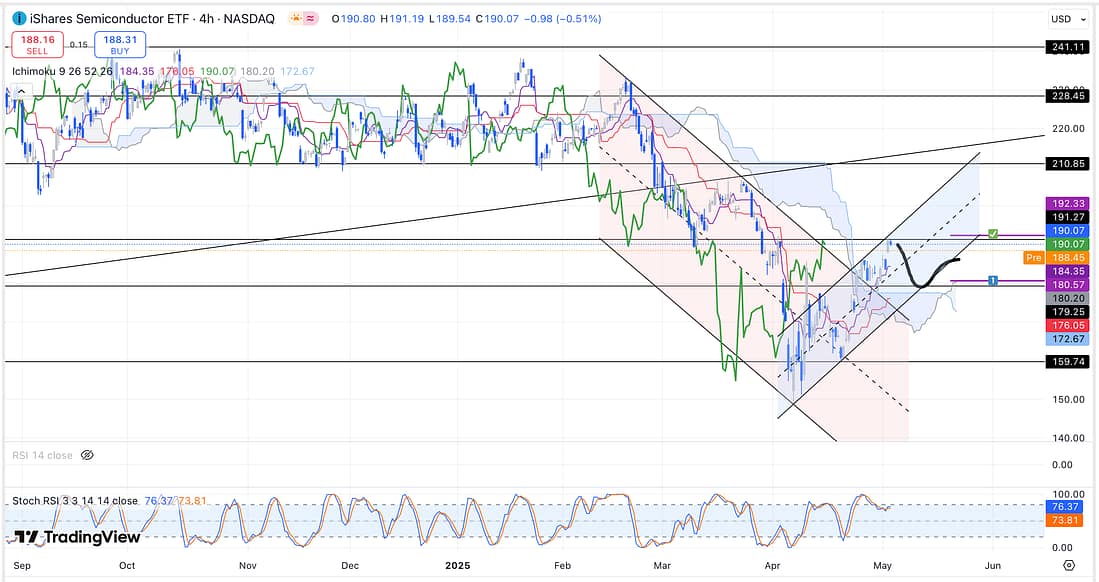Click the Nov label on time axis
The width and height of the screenshot is (1099, 582).
pos(247,565)
